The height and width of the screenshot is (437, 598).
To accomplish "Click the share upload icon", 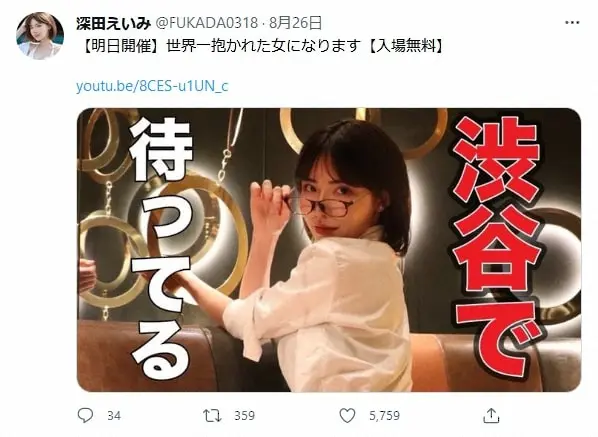I will (x=491, y=415).
